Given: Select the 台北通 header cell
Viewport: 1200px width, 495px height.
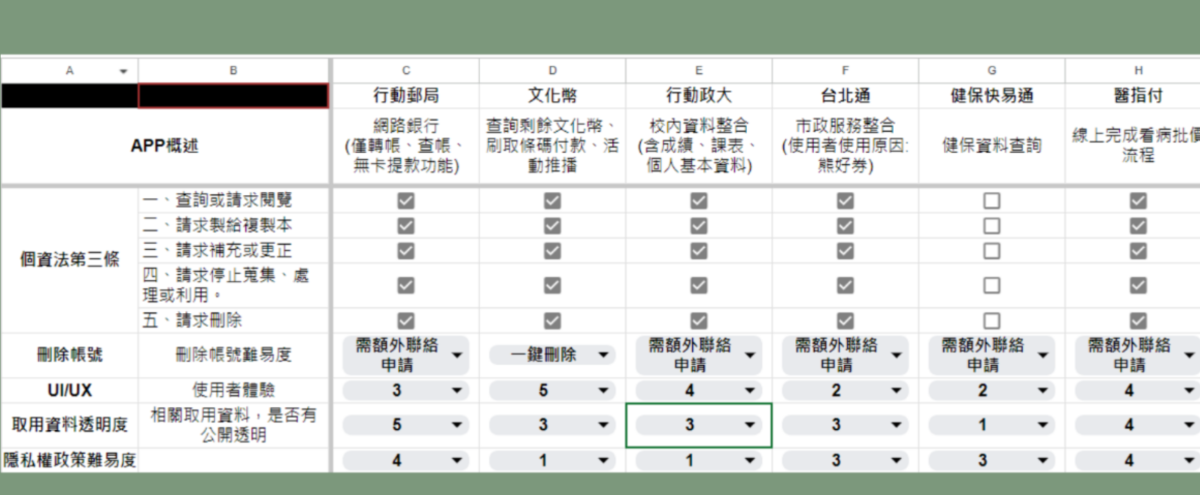Looking at the screenshot, I should click(x=845, y=96).
